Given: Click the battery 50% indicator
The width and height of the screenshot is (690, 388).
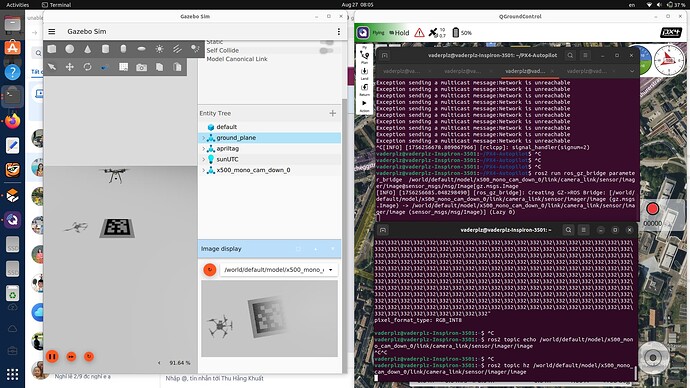Looking at the screenshot, I should point(462,33).
